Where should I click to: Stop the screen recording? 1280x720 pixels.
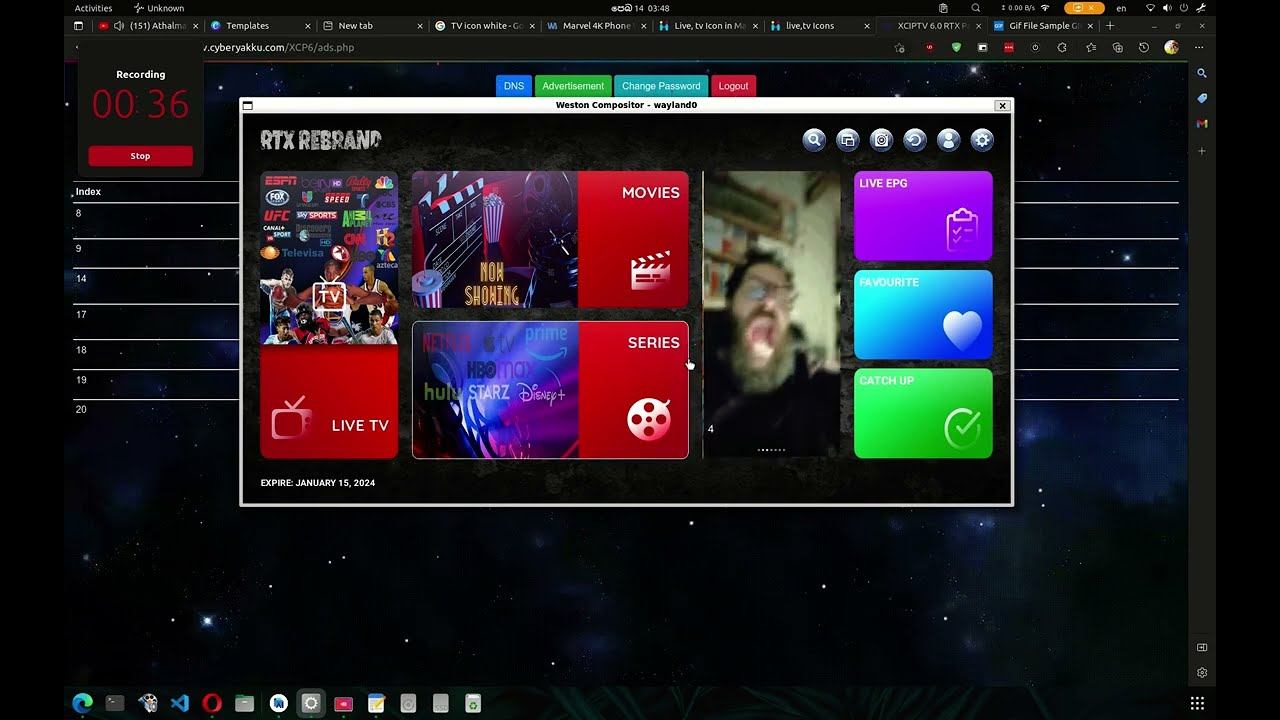[x=140, y=156]
